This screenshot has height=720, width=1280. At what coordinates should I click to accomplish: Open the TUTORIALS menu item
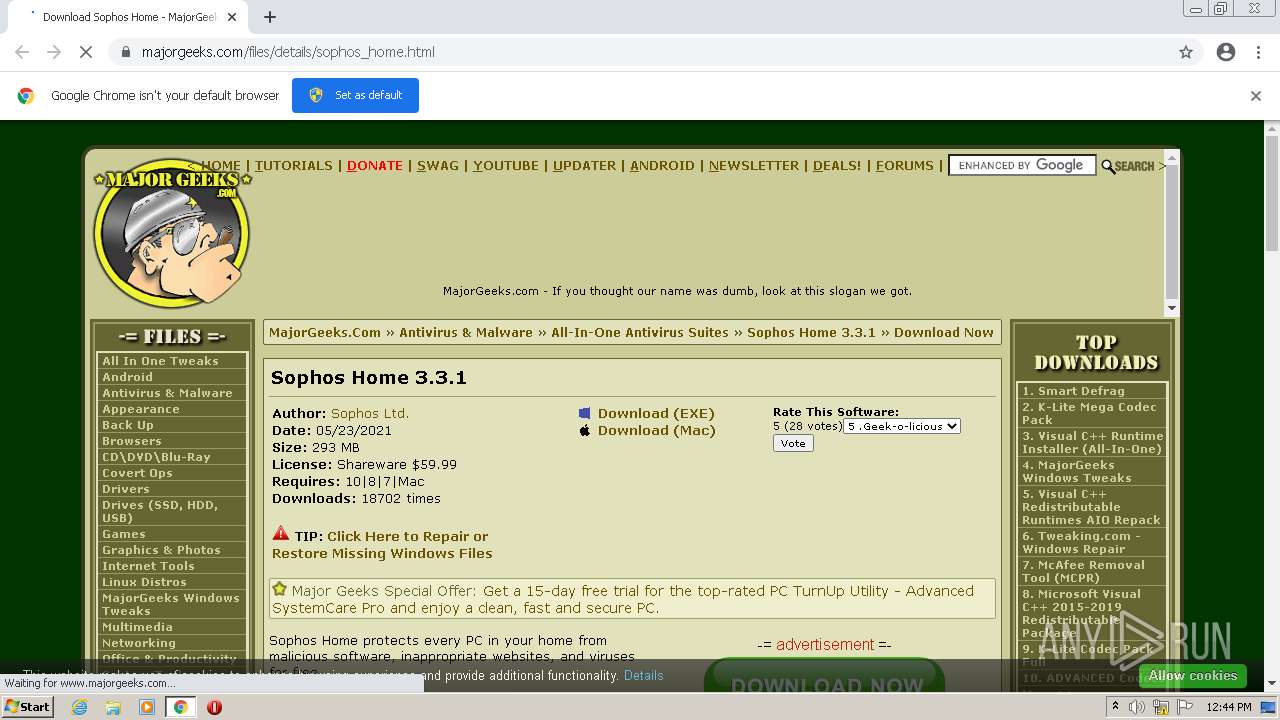click(x=293, y=166)
